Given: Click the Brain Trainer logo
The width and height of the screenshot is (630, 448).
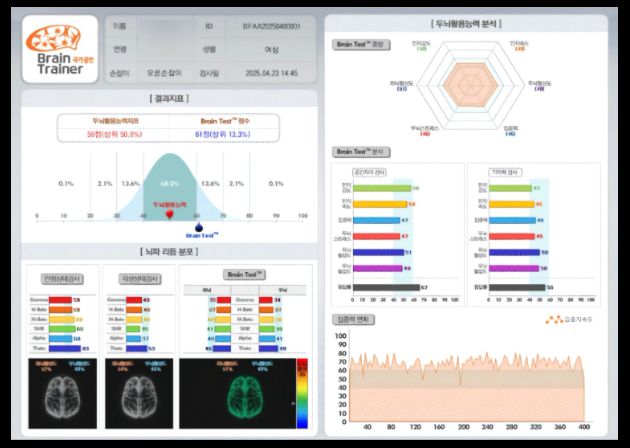Looking at the screenshot, I should click(x=60, y=49).
